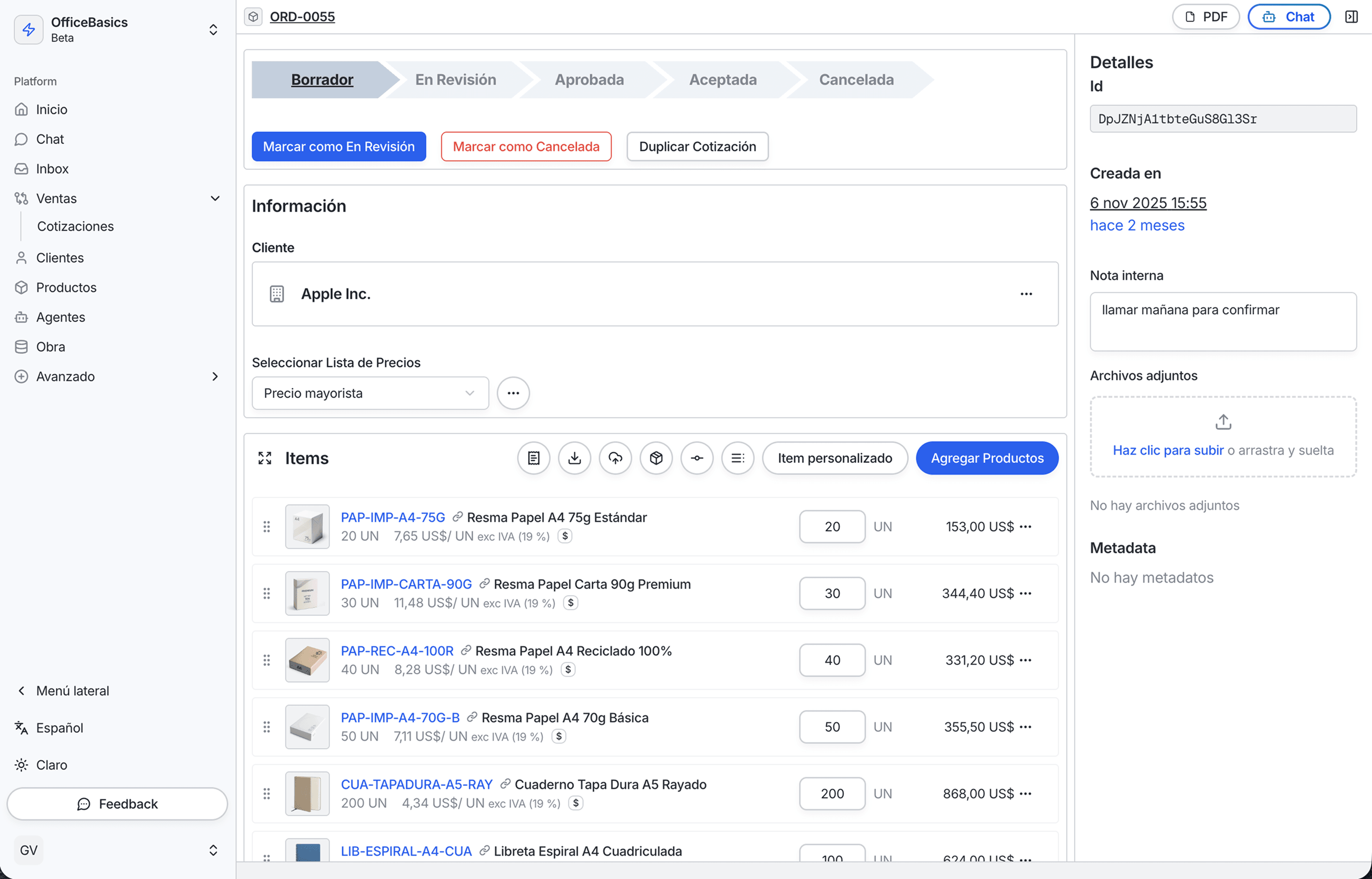Open the Precio mayorista price list dropdown
The width and height of the screenshot is (1372, 879).
click(x=370, y=393)
